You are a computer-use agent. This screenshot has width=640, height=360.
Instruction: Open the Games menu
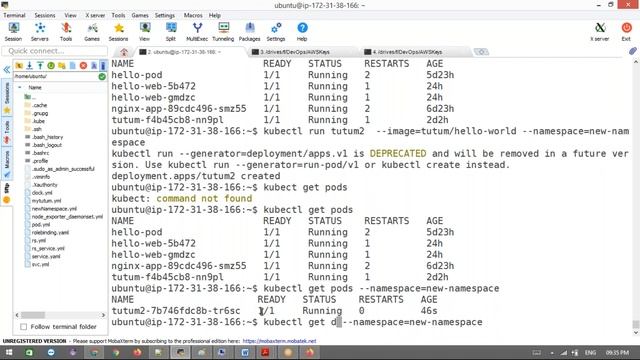(x=140, y=15)
